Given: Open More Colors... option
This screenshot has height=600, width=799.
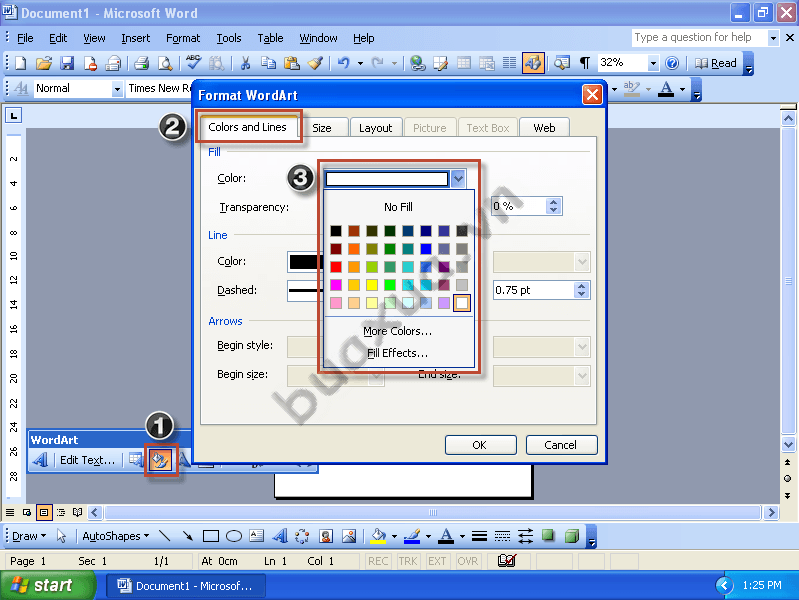Looking at the screenshot, I should (x=397, y=331).
